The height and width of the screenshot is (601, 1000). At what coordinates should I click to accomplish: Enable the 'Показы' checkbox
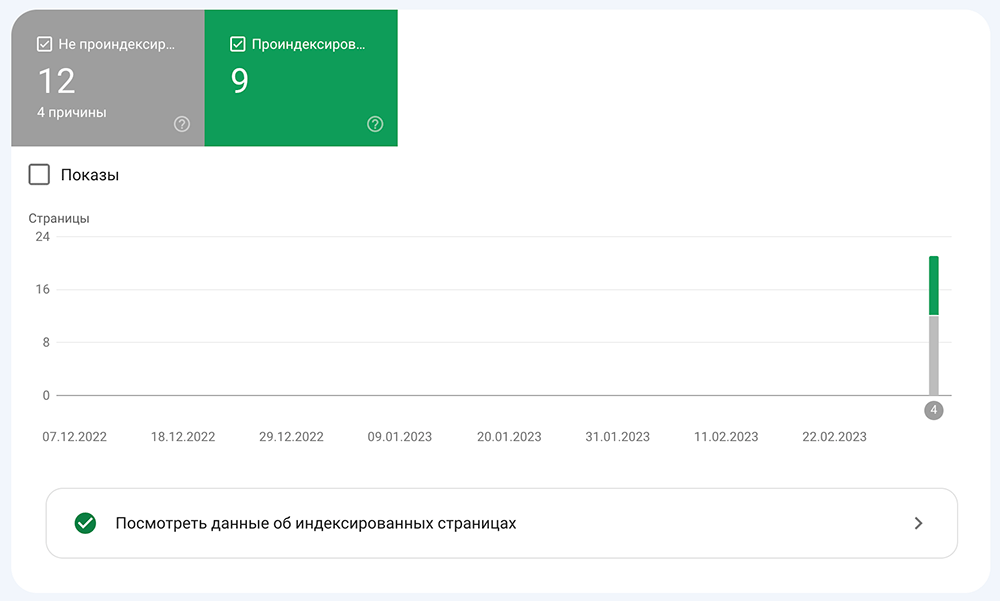pos(39,174)
